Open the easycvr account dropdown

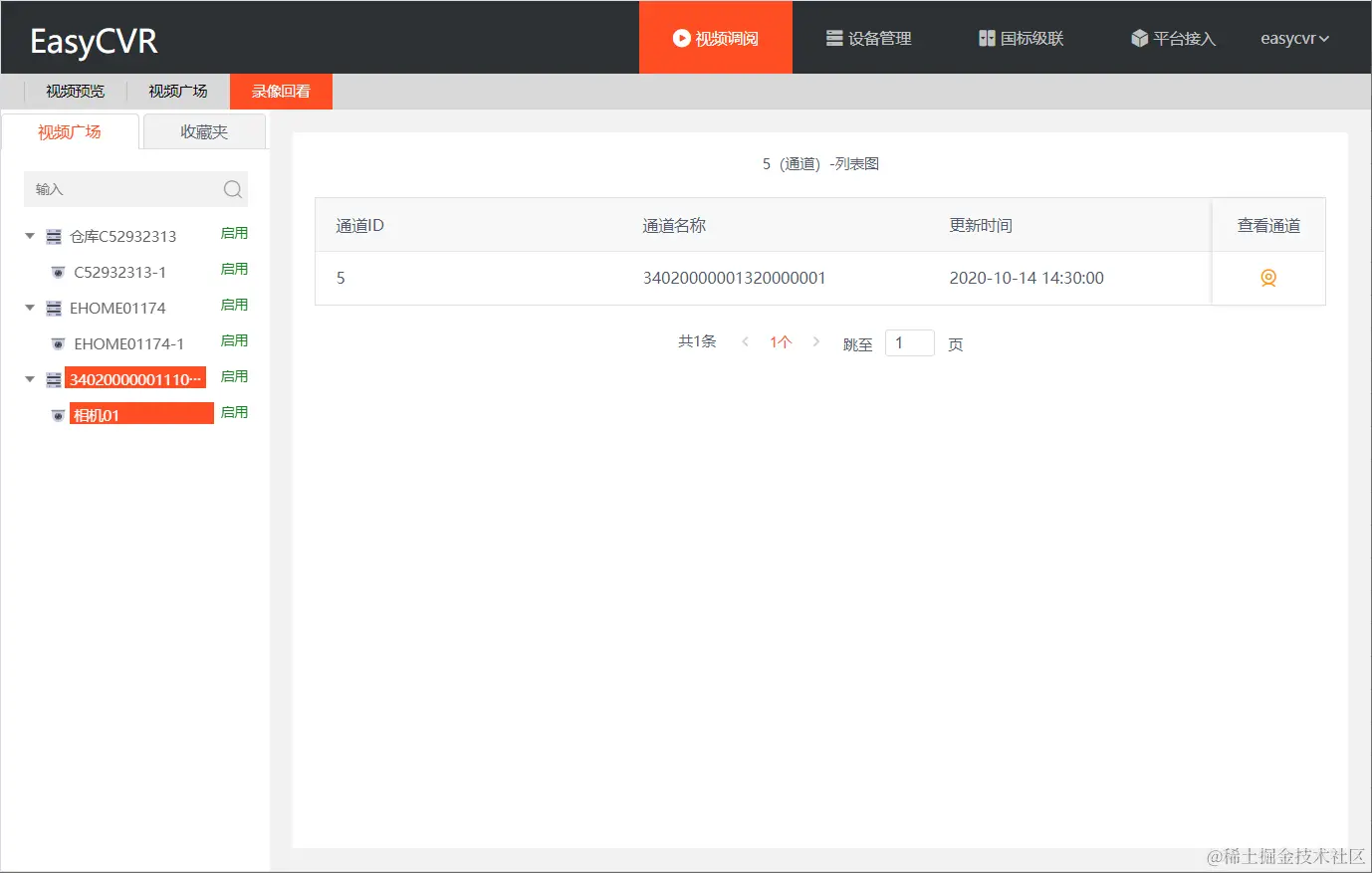(1293, 38)
